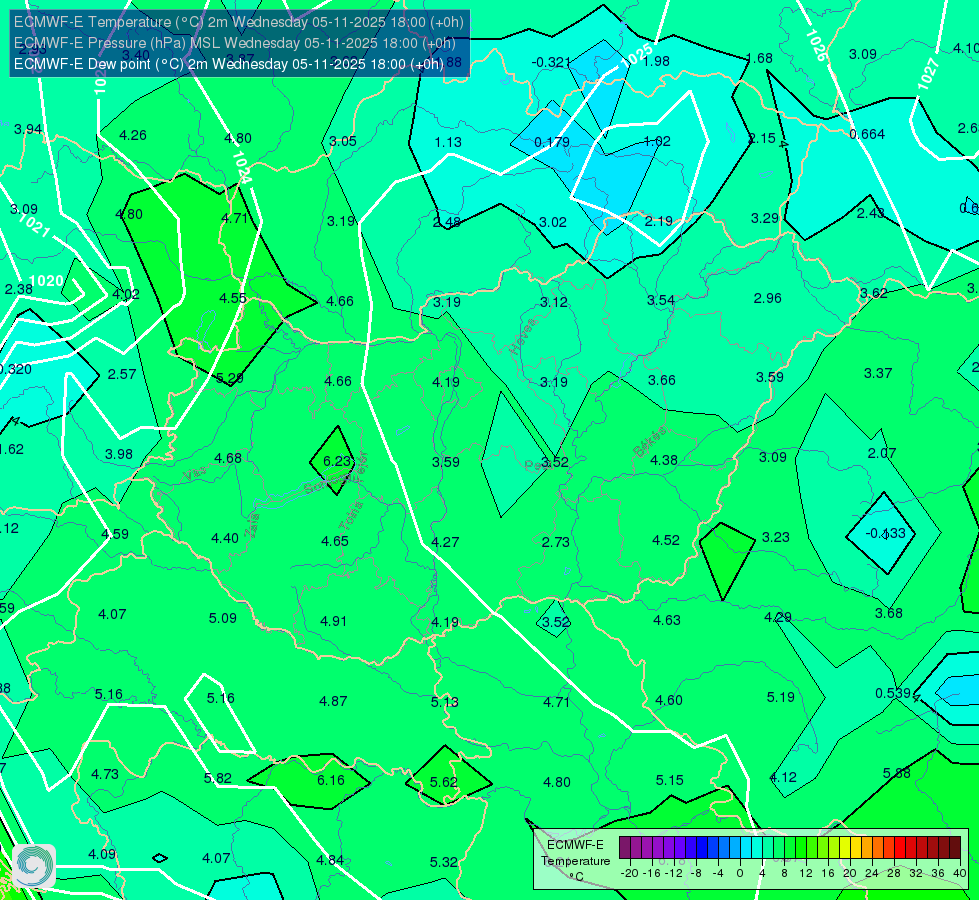The width and height of the screenshot is (979, 900).
Task: Click the 4.26 temperature value
Action: click(x=133, y=136)
